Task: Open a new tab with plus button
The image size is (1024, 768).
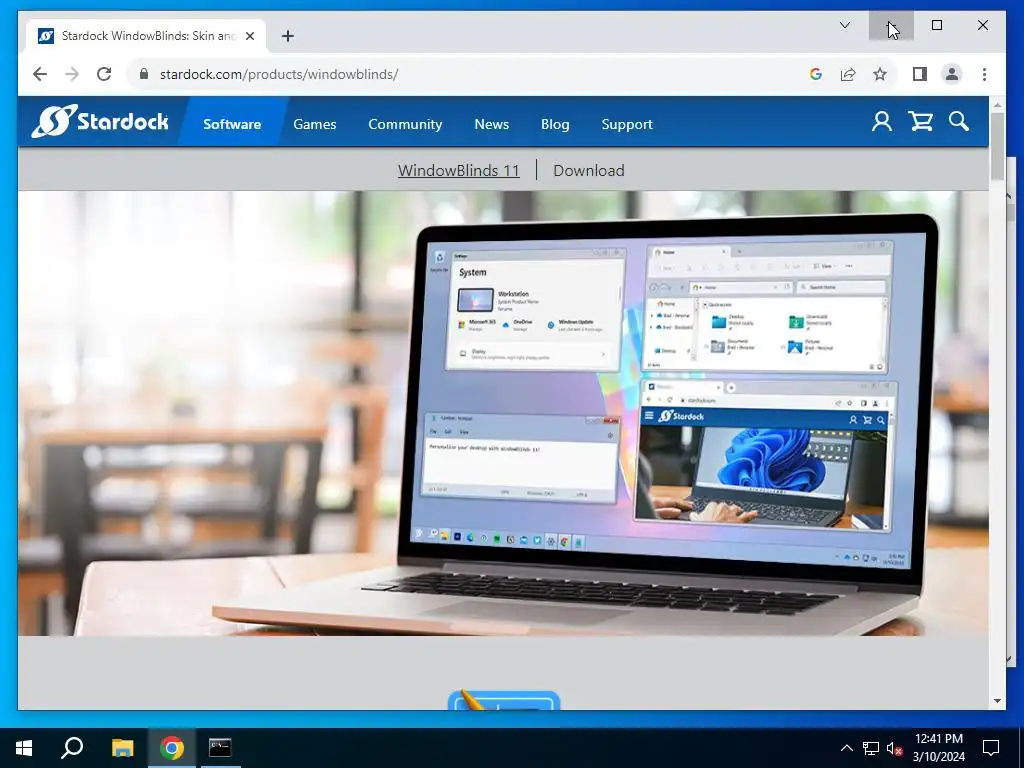Action: 288,36
